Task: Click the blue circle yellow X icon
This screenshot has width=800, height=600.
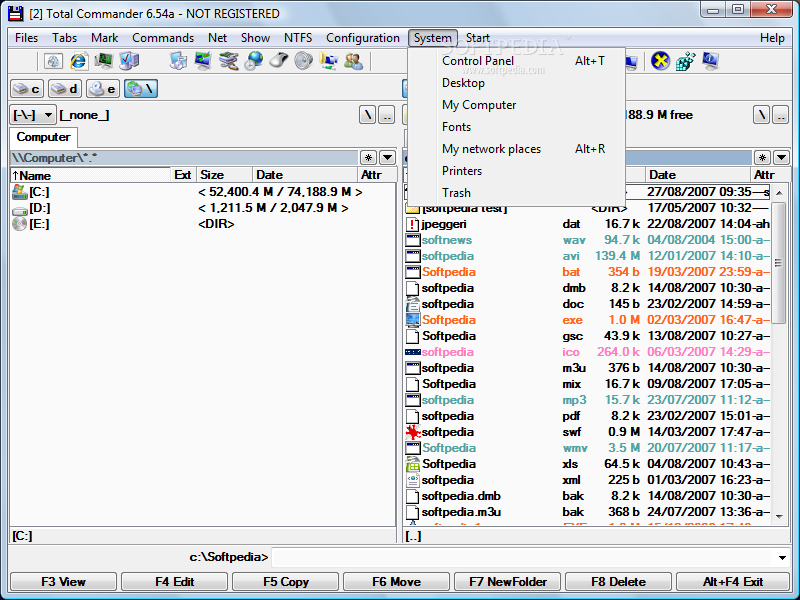Action: pyautogui.click(x=660, y=61)
